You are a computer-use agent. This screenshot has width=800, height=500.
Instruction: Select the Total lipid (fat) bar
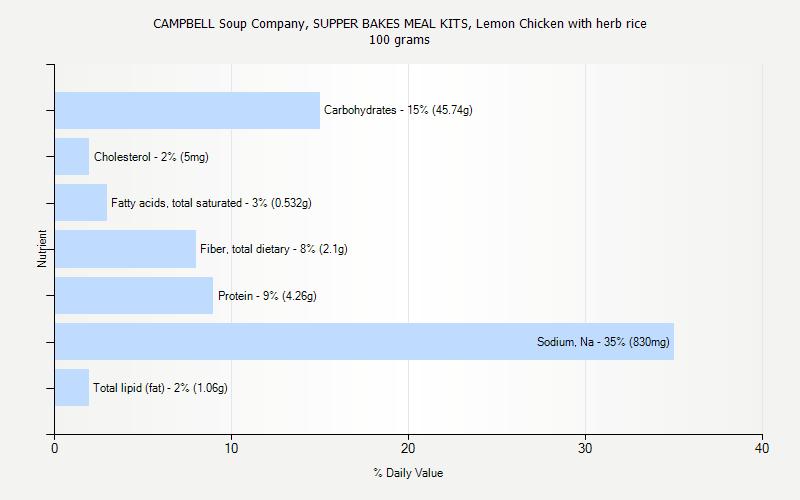pos(72,388)
